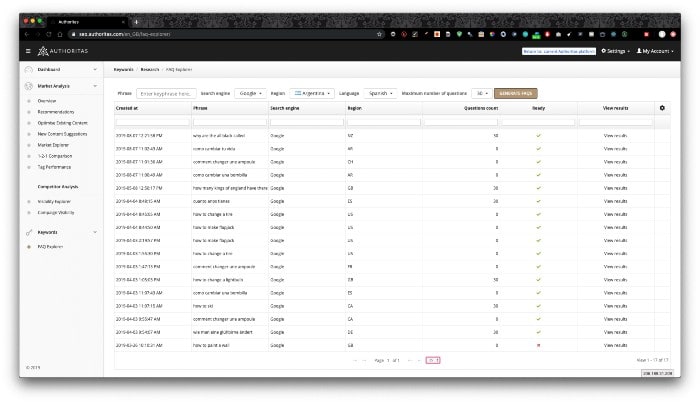This screenshot has width=700, height=403.
Task: Click the My Account person icon
Action: pos(639,51)
